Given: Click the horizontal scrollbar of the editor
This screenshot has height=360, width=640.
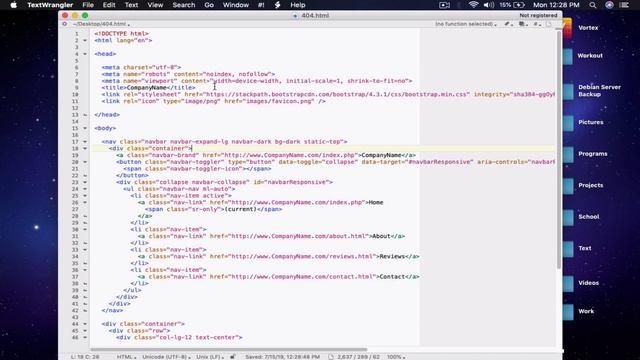Looking at the screenshot, I should coord(229,349).
